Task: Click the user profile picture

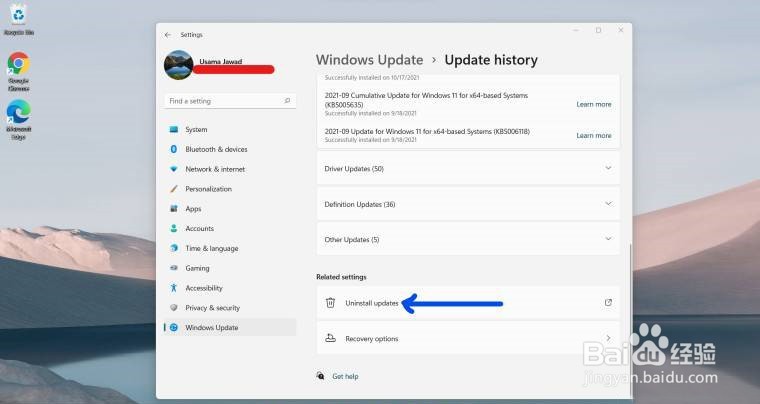Action: point(178,65)
